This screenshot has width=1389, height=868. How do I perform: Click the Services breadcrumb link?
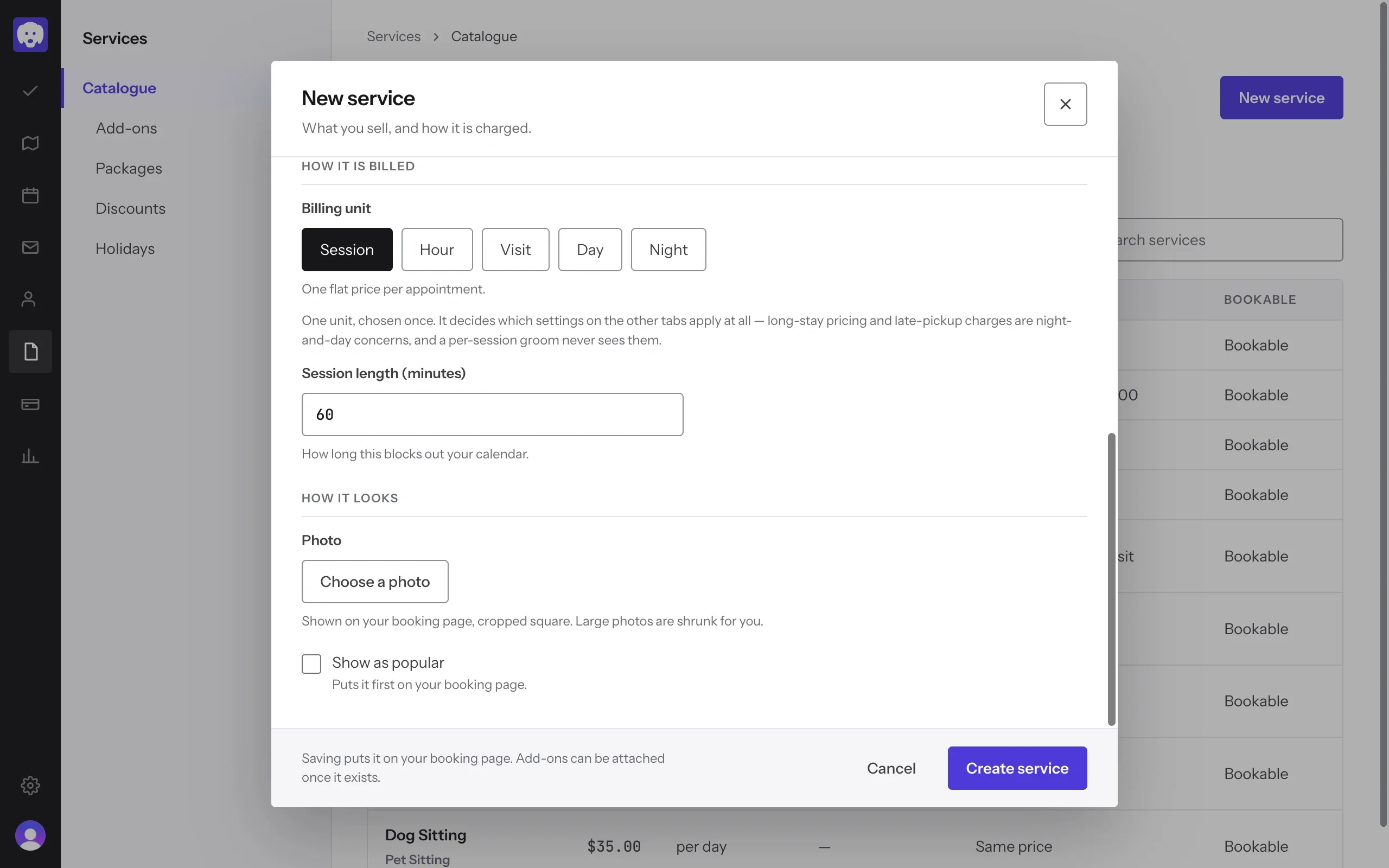[x=394, y=36]
